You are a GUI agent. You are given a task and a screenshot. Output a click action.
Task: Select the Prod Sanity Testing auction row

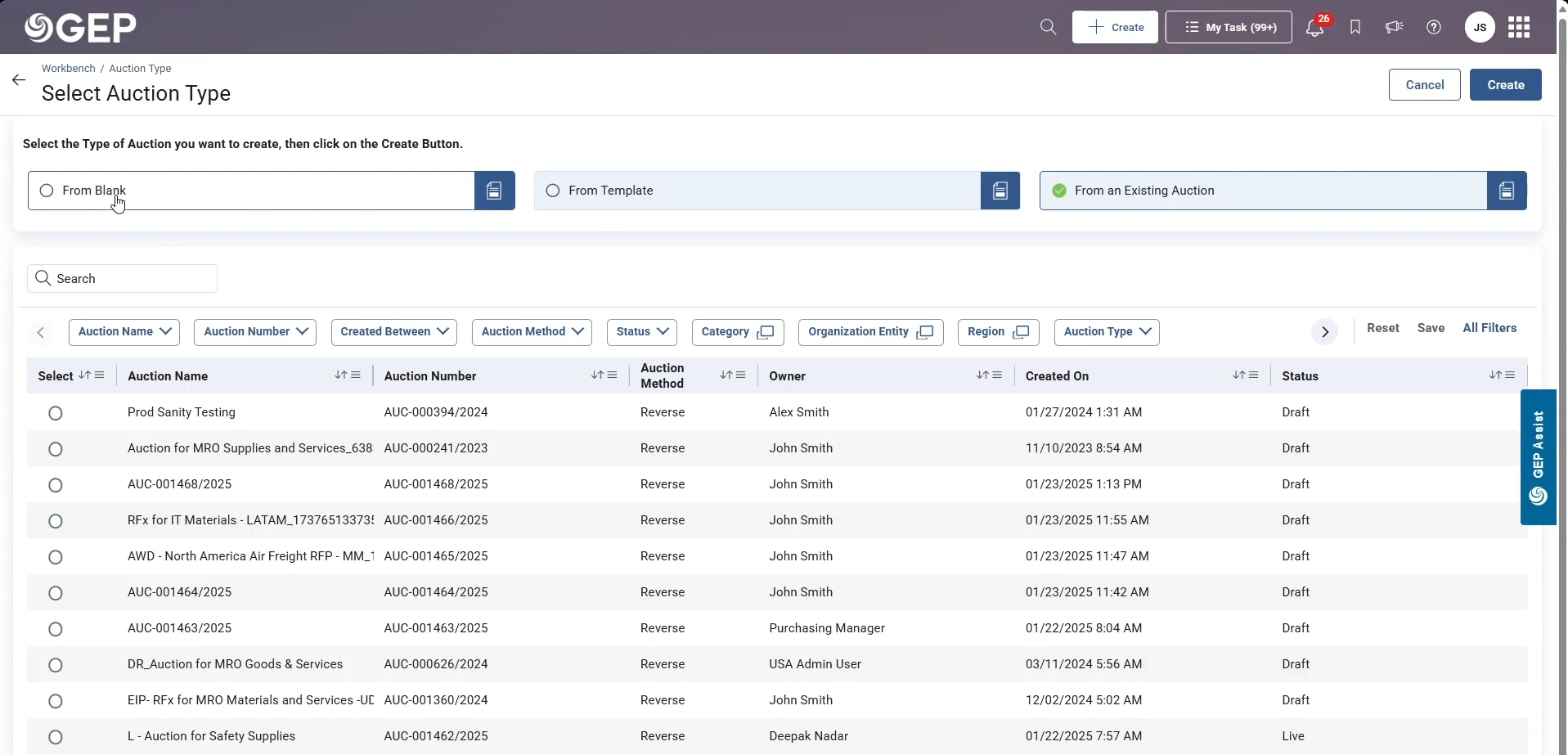pos(56,413)
